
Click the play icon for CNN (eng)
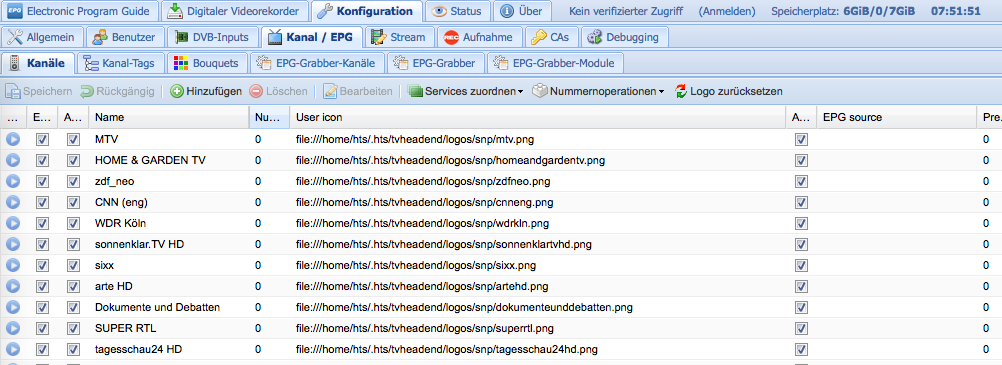pos(13,203)
